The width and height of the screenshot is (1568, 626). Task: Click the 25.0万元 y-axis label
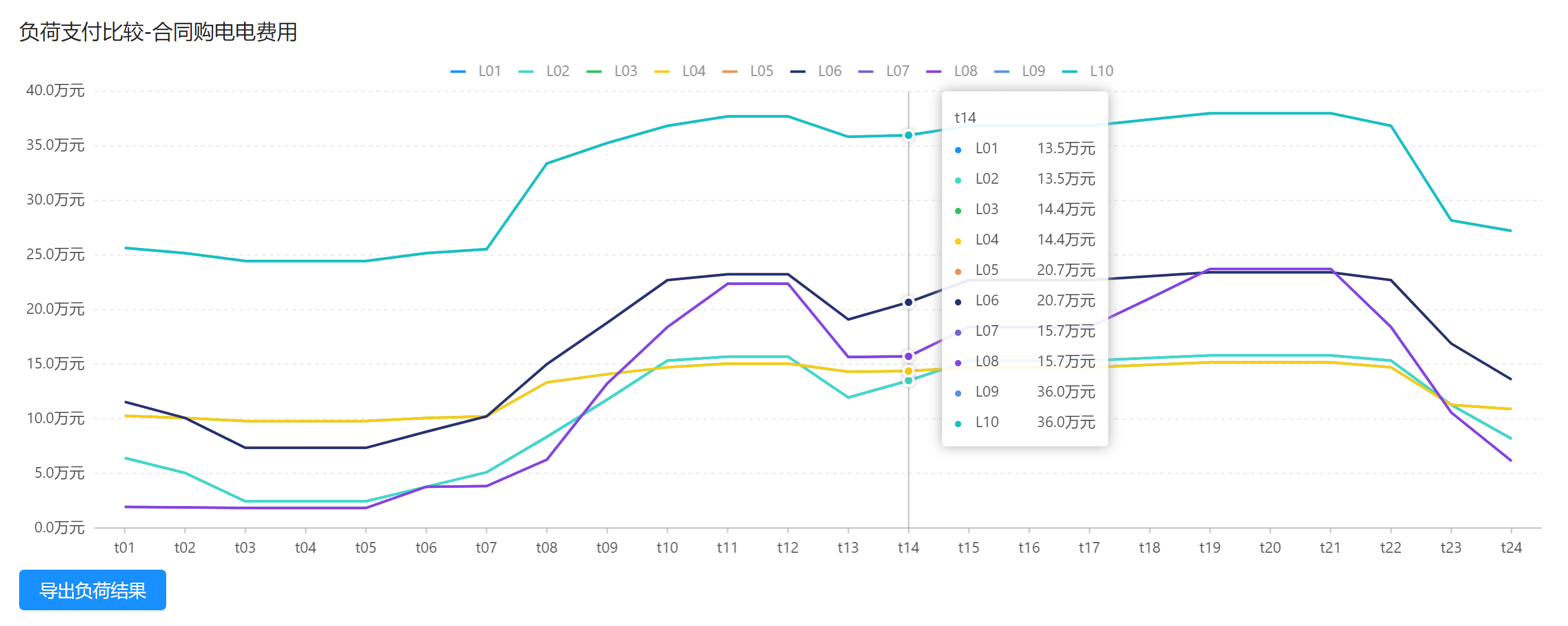55,255
